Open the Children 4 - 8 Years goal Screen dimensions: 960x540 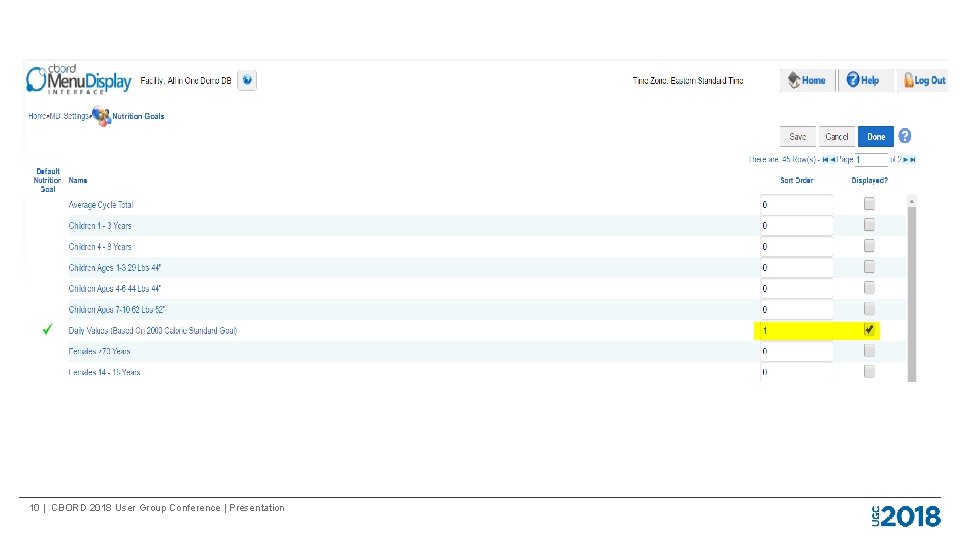click(x=100, y=247)
